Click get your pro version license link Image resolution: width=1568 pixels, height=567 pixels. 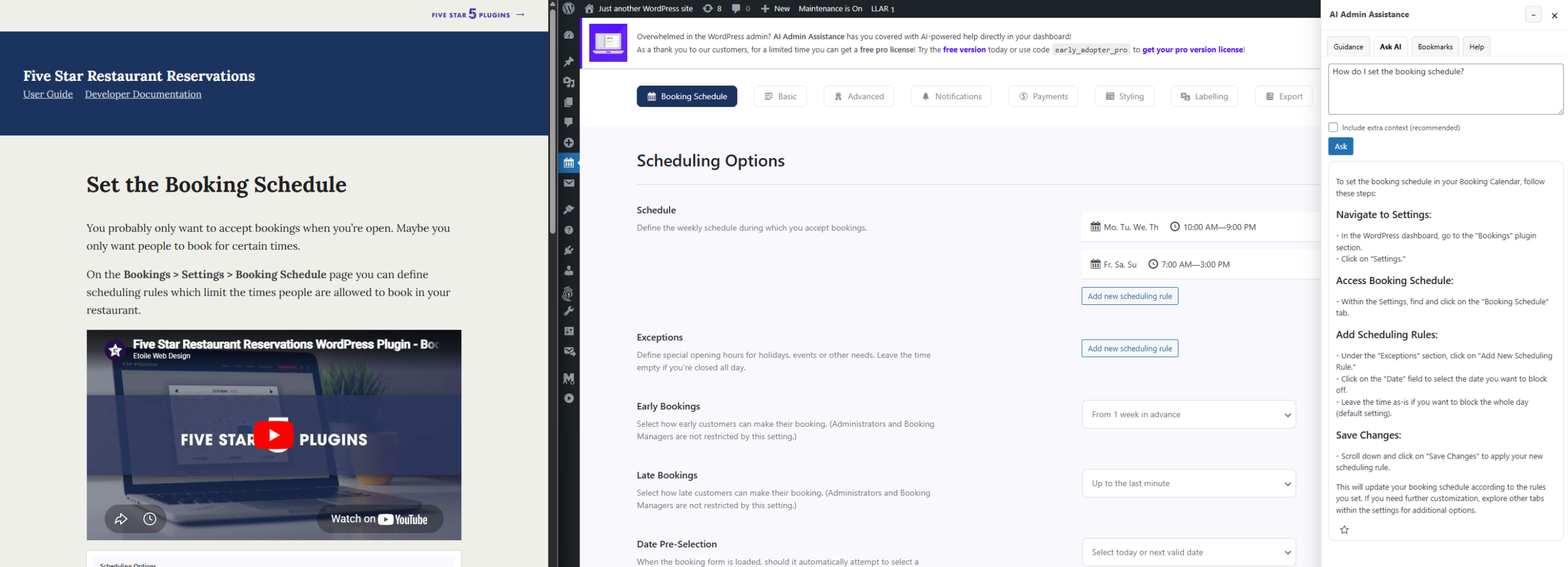(1193, 50)
